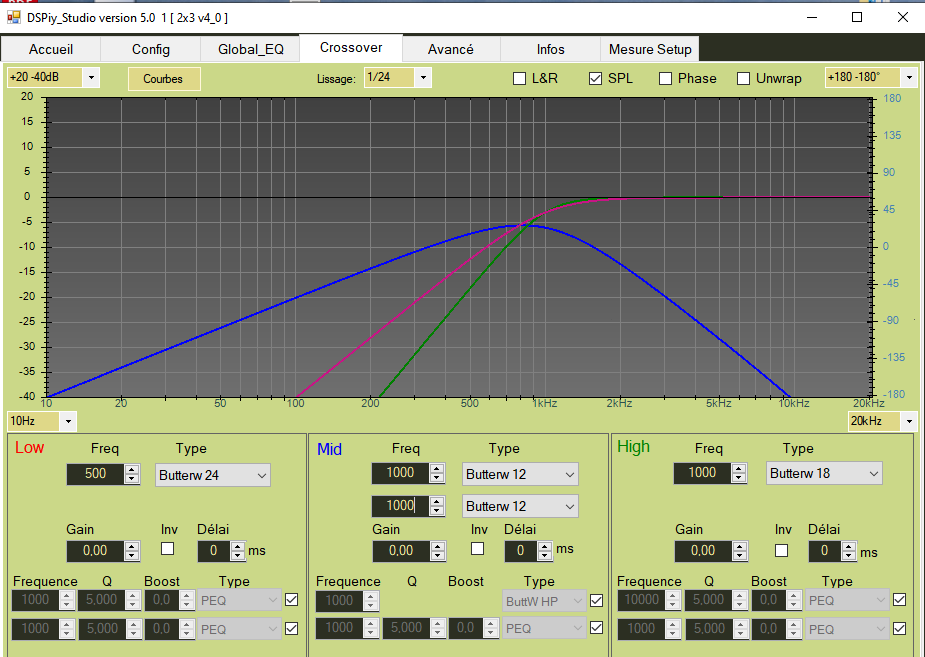
Task: Toggle the Phase display checkbox
Action: point(666,78)
